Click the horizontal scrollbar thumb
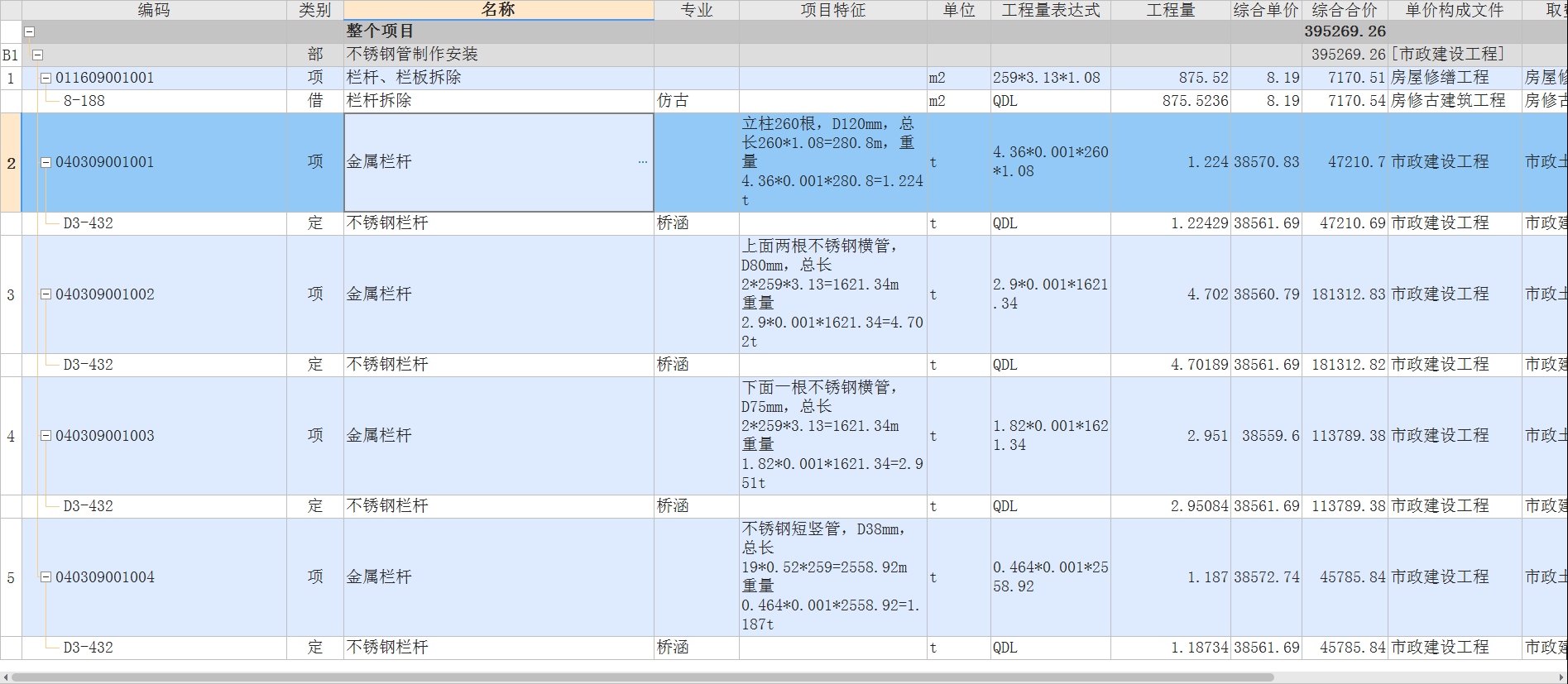 click(643, 677)
